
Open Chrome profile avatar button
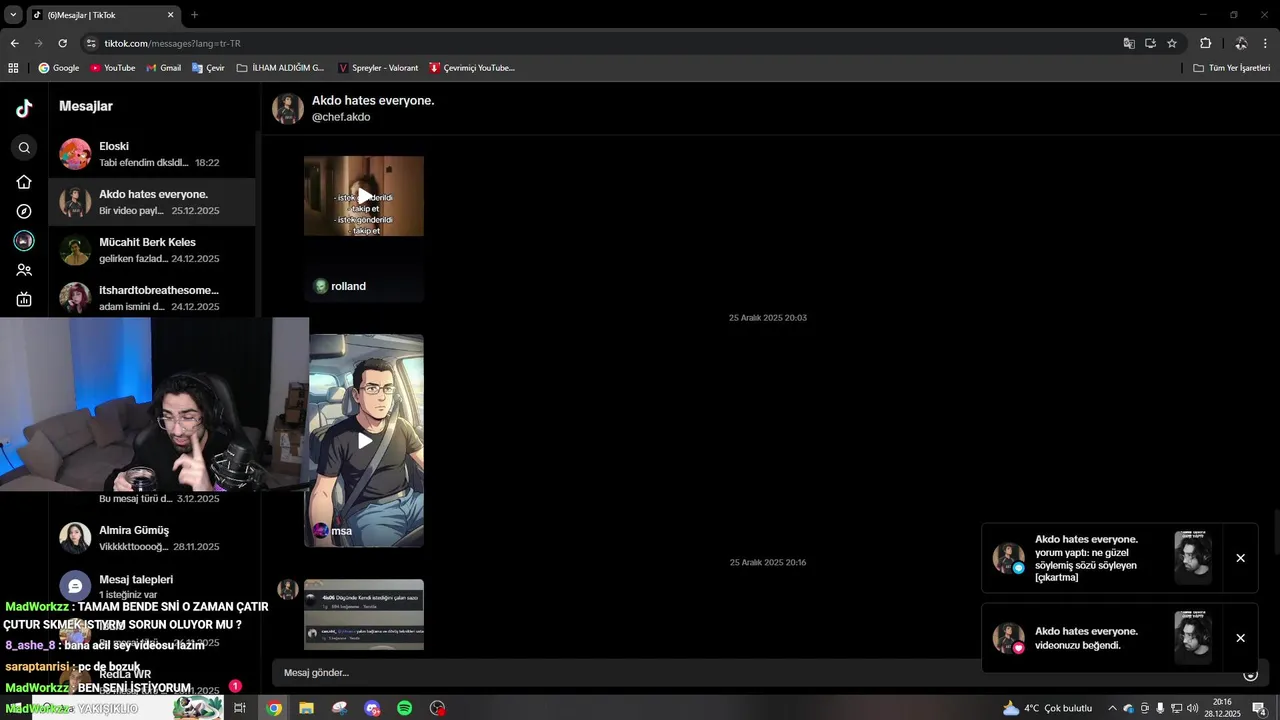tap(1240, 43)
